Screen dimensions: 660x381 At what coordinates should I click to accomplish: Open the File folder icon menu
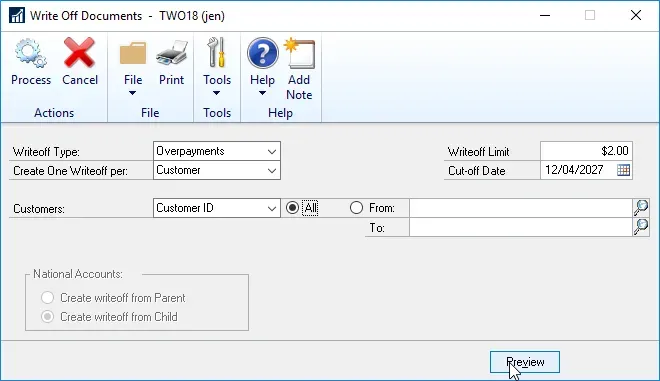point(133,53)
